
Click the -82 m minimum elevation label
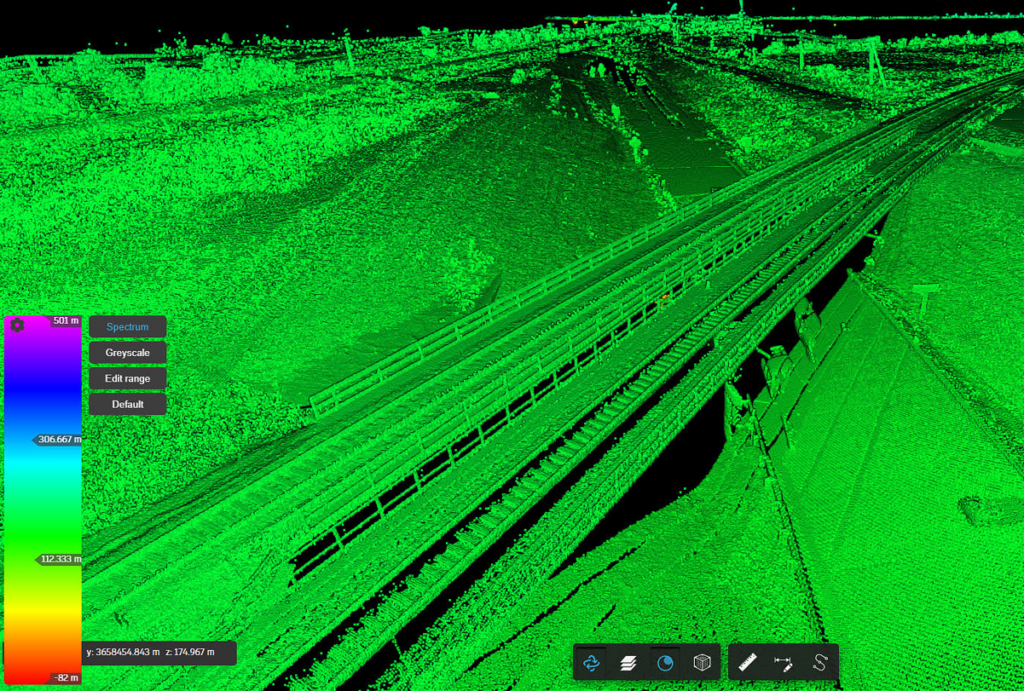(66, 678)
